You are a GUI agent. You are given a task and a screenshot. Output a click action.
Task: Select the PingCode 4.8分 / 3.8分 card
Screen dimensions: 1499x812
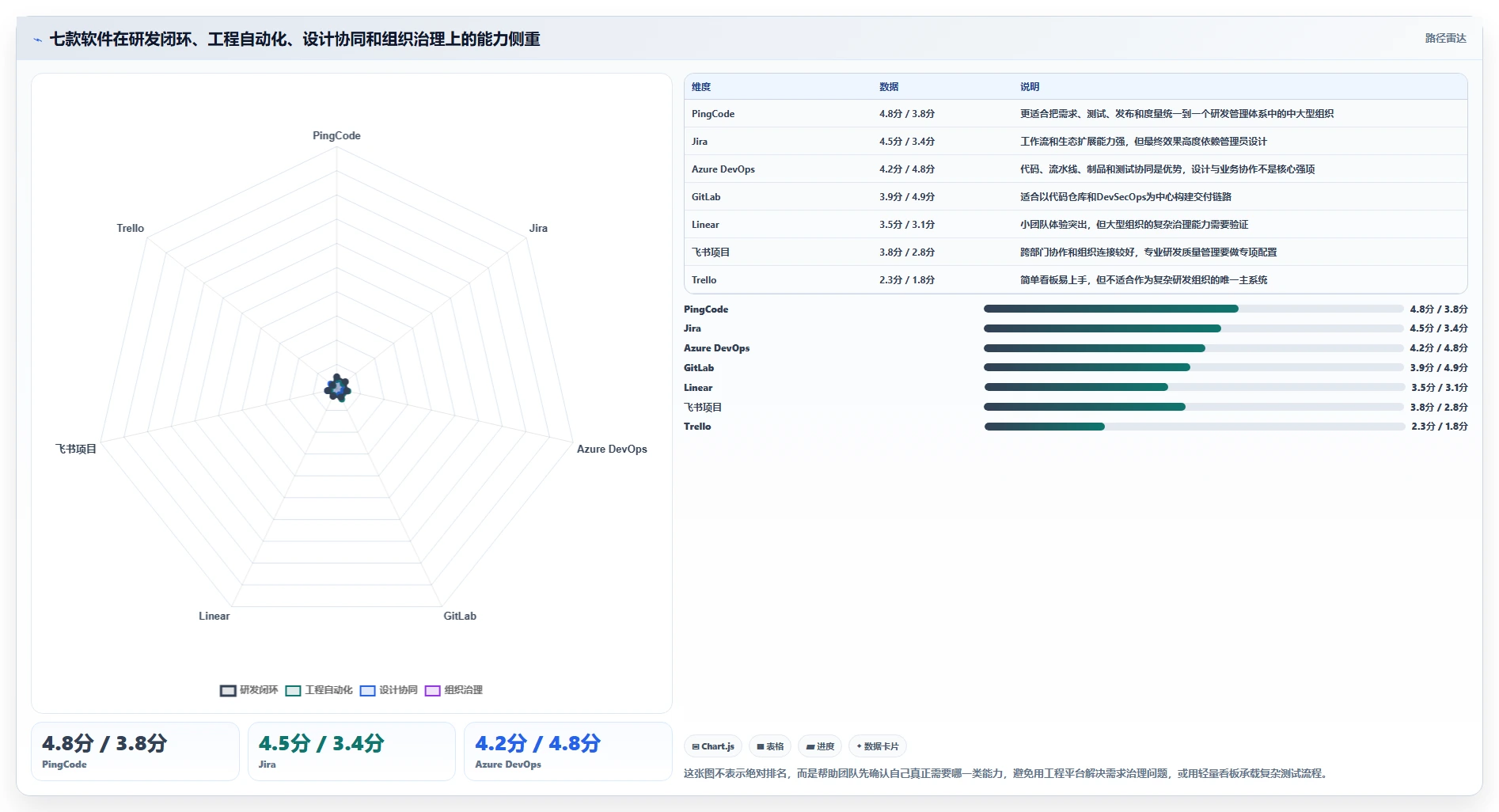tap(135, 751)
